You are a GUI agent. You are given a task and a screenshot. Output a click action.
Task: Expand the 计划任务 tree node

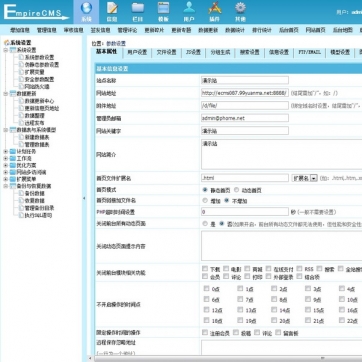click(6, 152)
